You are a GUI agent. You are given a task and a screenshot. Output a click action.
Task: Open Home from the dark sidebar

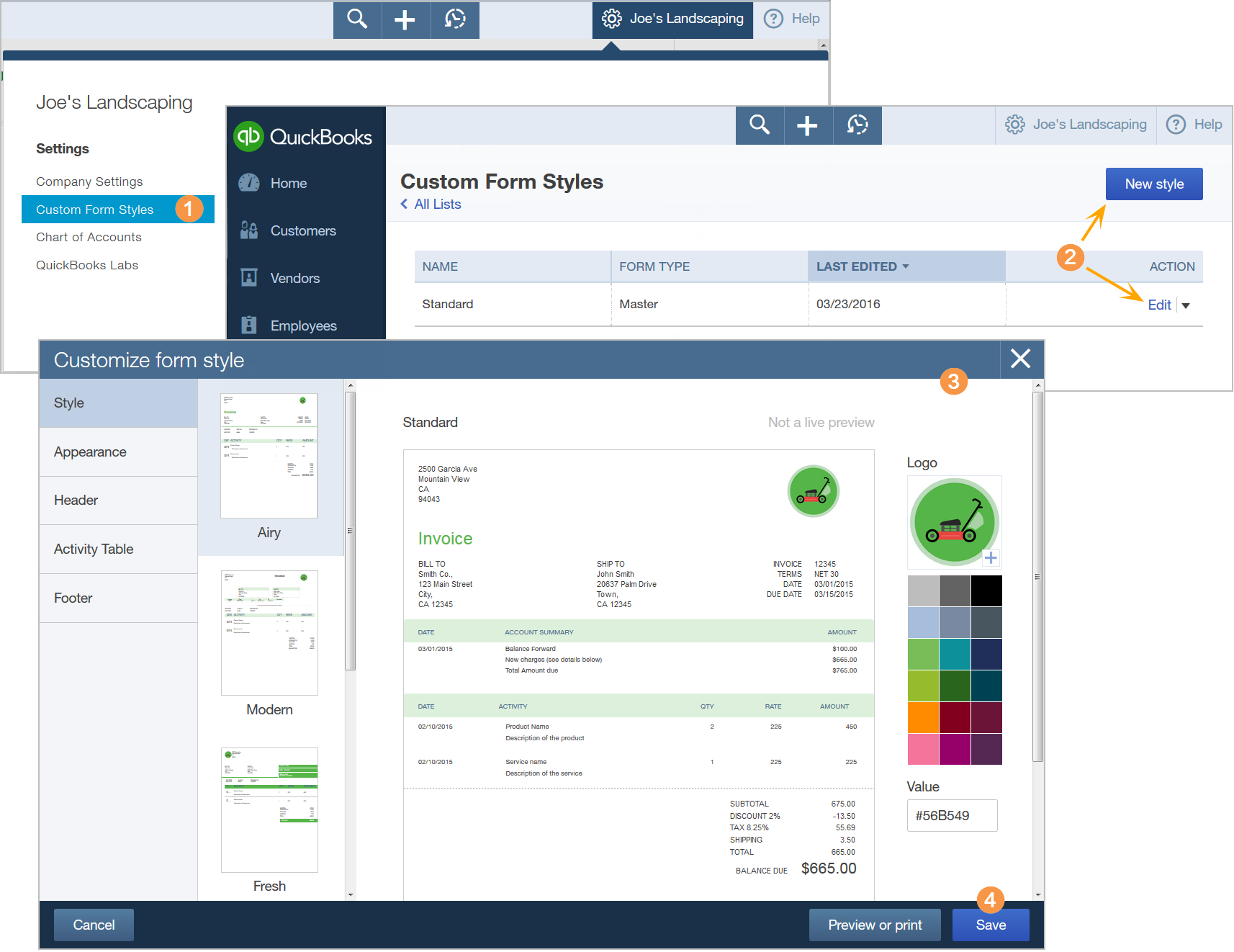[x=288, y=183]
